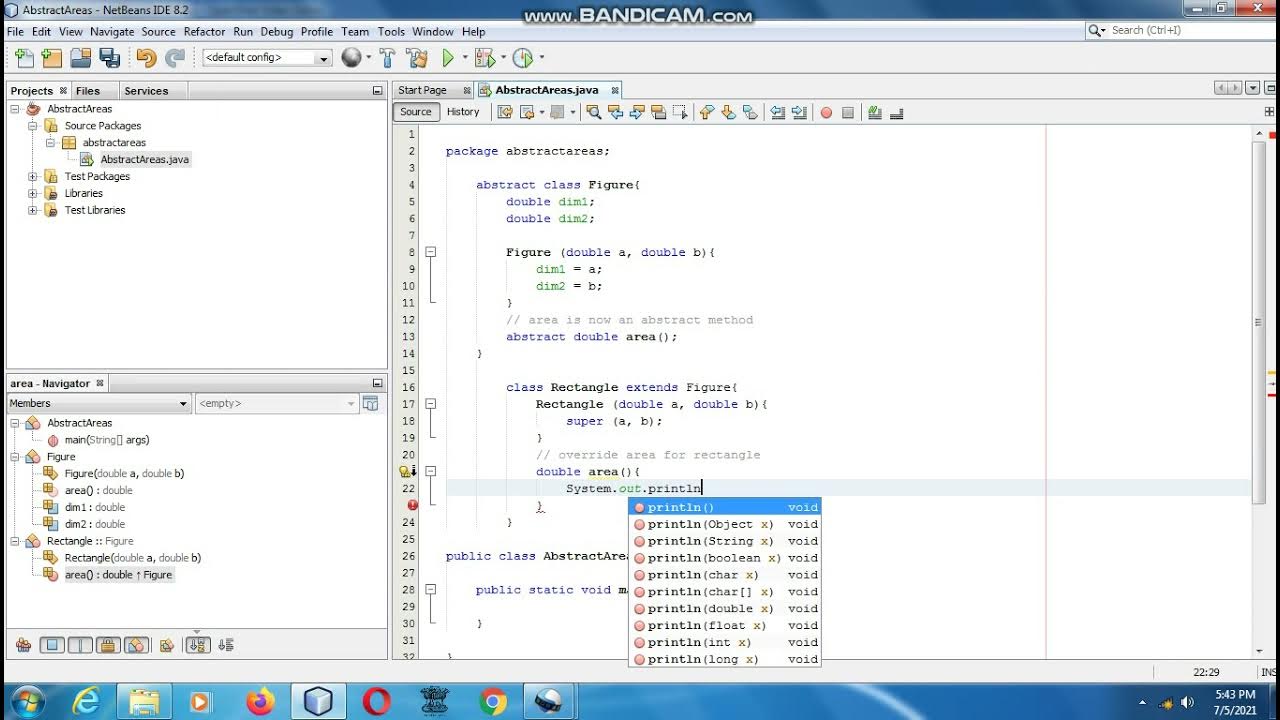Click the Save All toolbar icon
The image size is (1280, 720).
pos(108,58)
